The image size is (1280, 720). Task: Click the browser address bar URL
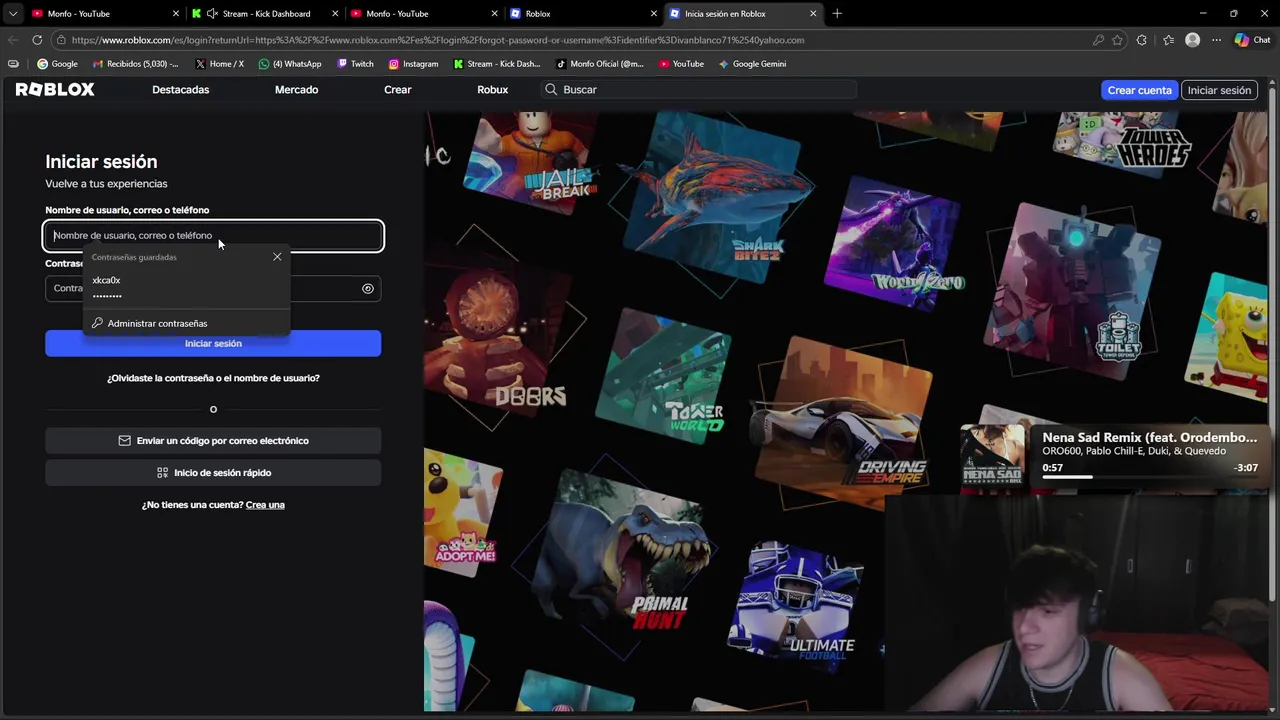[438, 40]
